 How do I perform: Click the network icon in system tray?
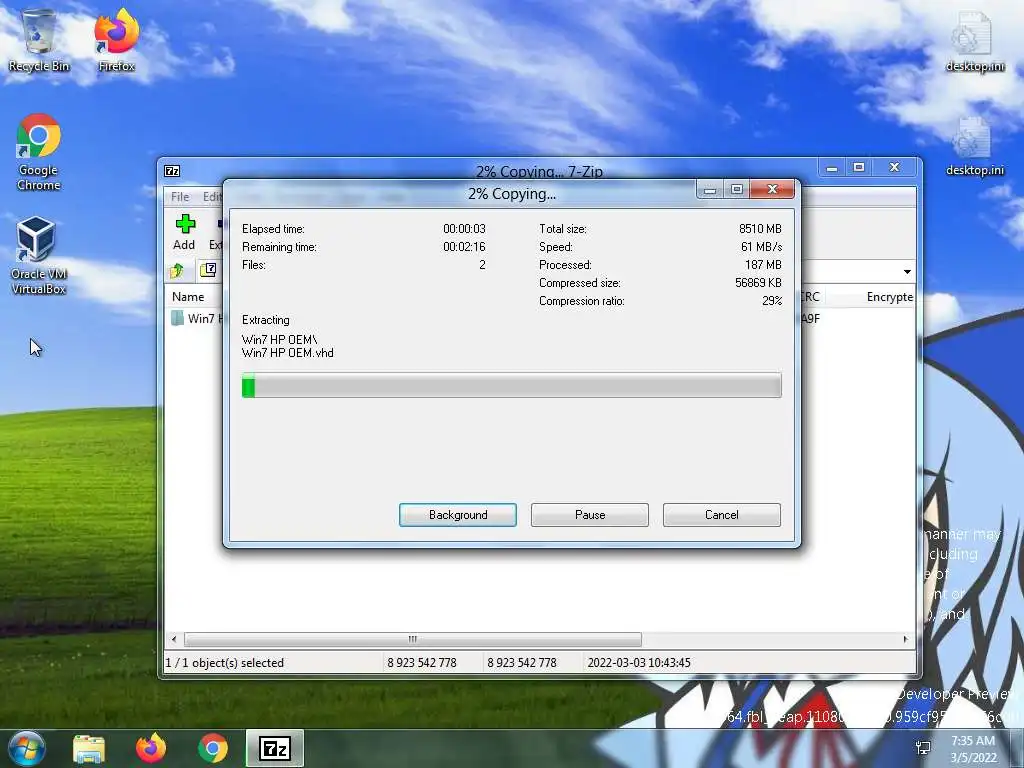(x=923, y=748)
